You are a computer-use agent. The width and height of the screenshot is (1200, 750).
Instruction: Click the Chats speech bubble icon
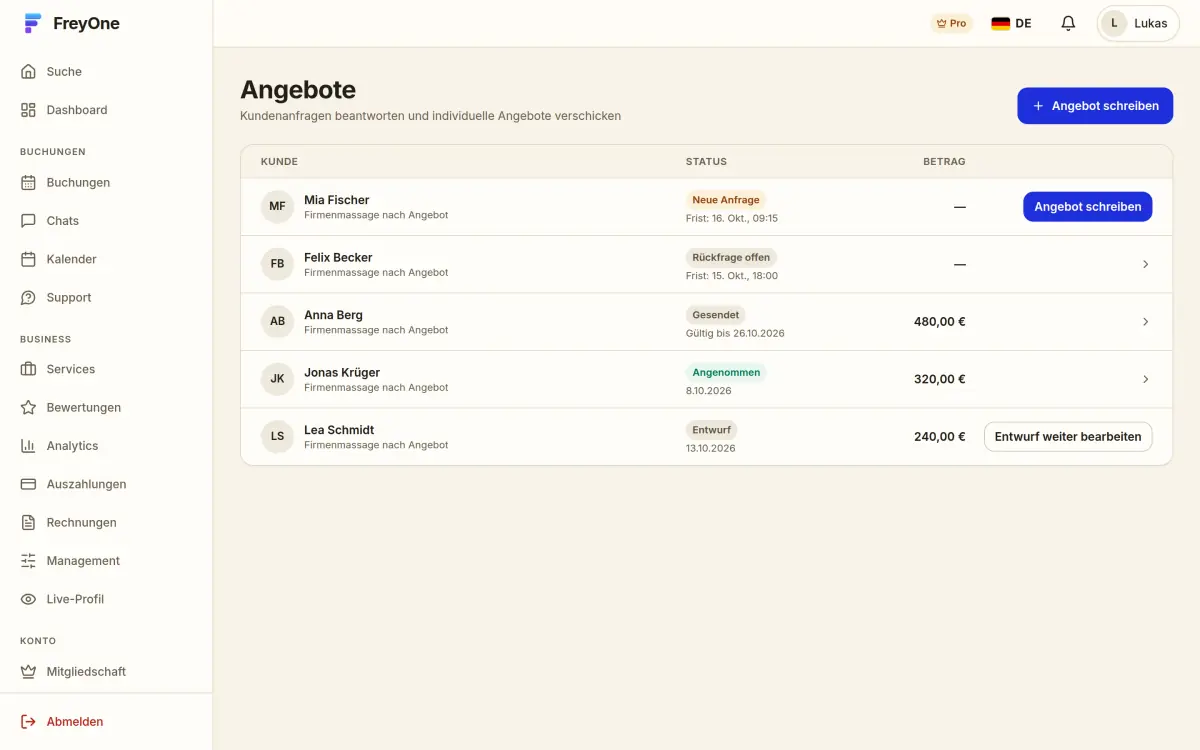(x=28, y=221)
